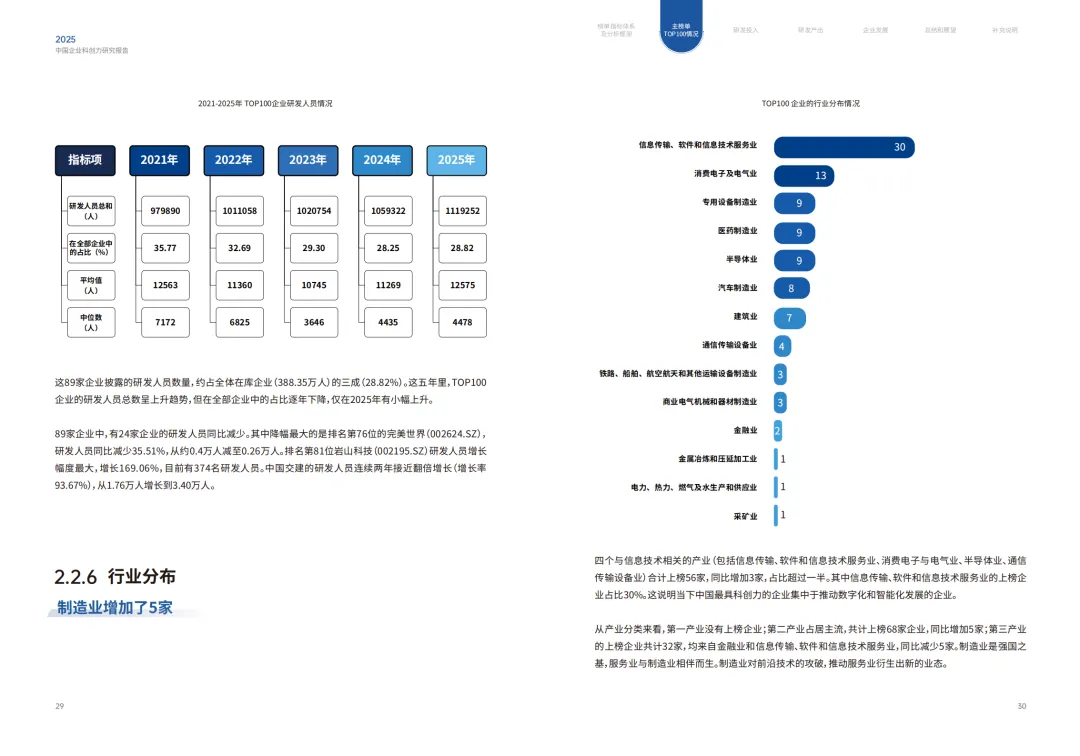Click the page number 29
Image resolution: width=1080 pixels, height=756 pixels.
(x=59, y=706)
